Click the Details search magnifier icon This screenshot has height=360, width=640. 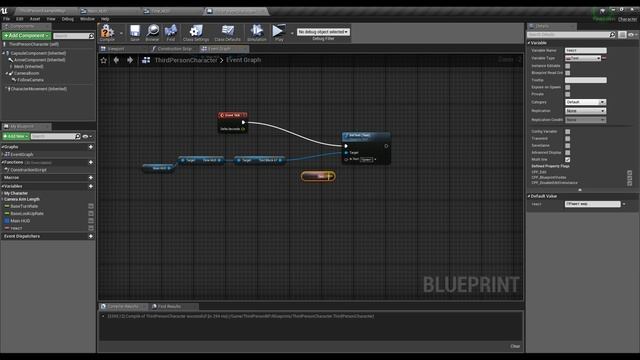(x=612, y=35)
